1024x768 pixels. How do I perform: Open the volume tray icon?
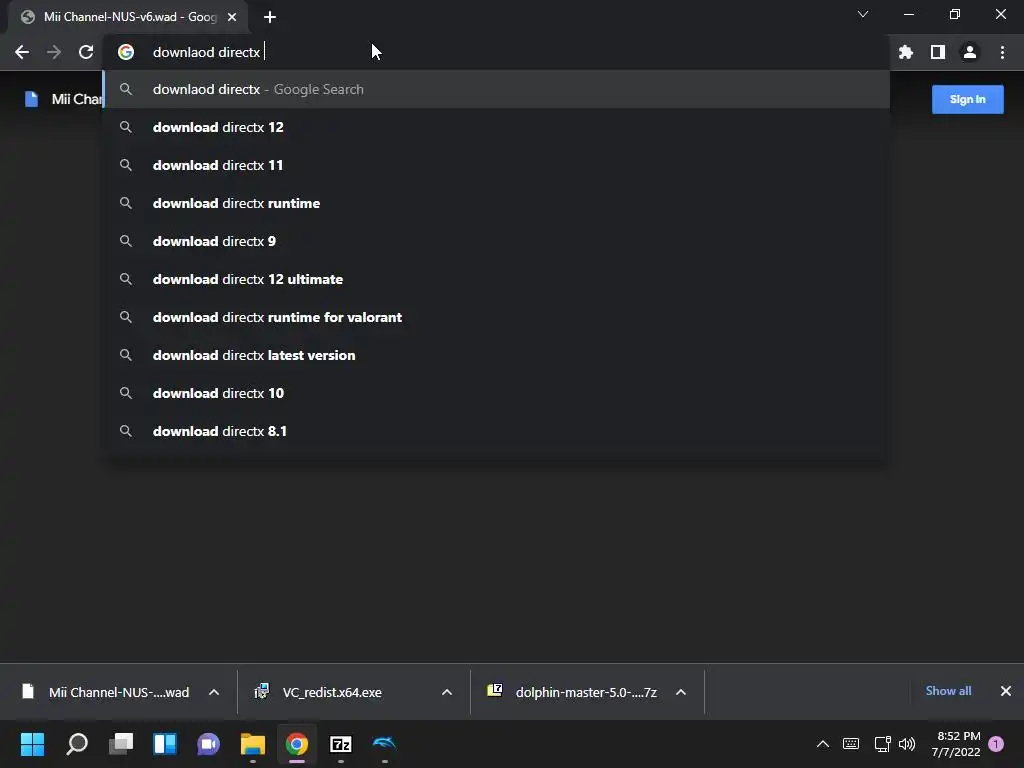point(907,744)
